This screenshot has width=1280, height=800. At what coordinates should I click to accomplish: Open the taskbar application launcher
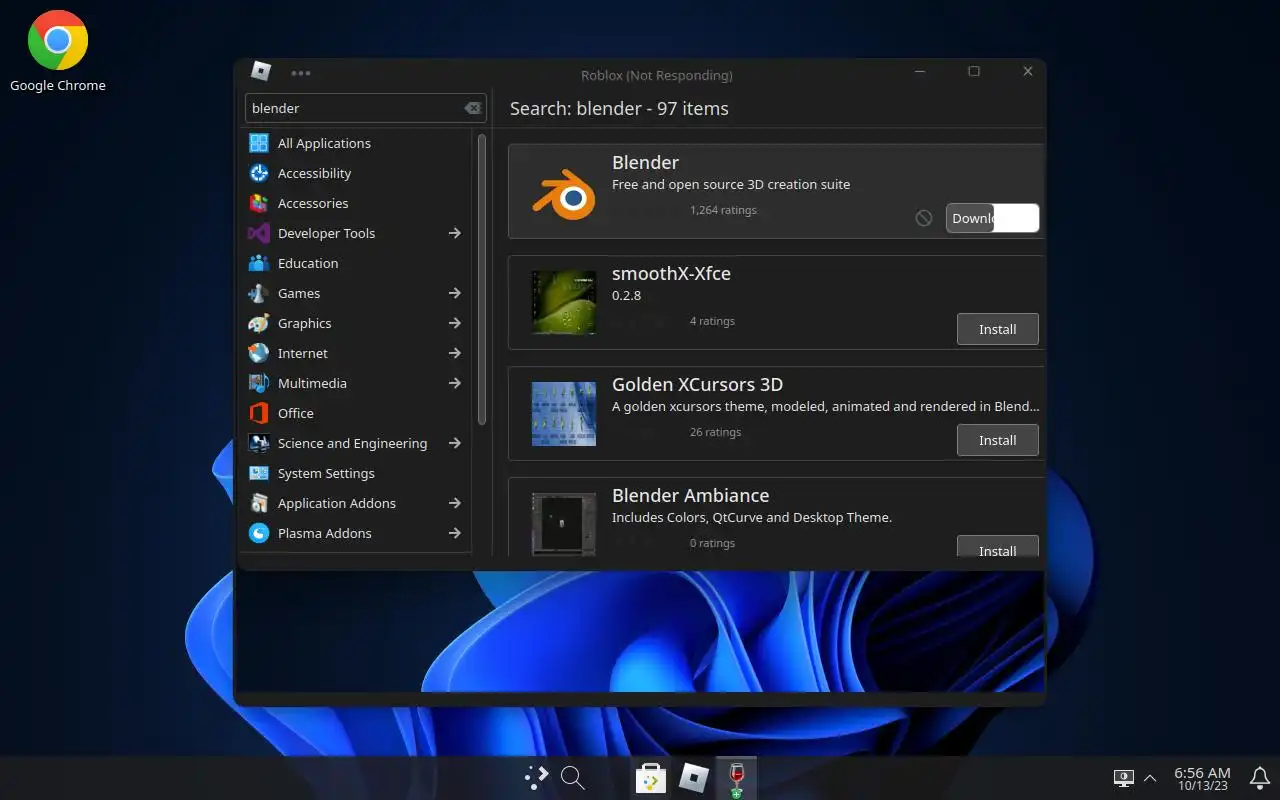click(537, 777)
